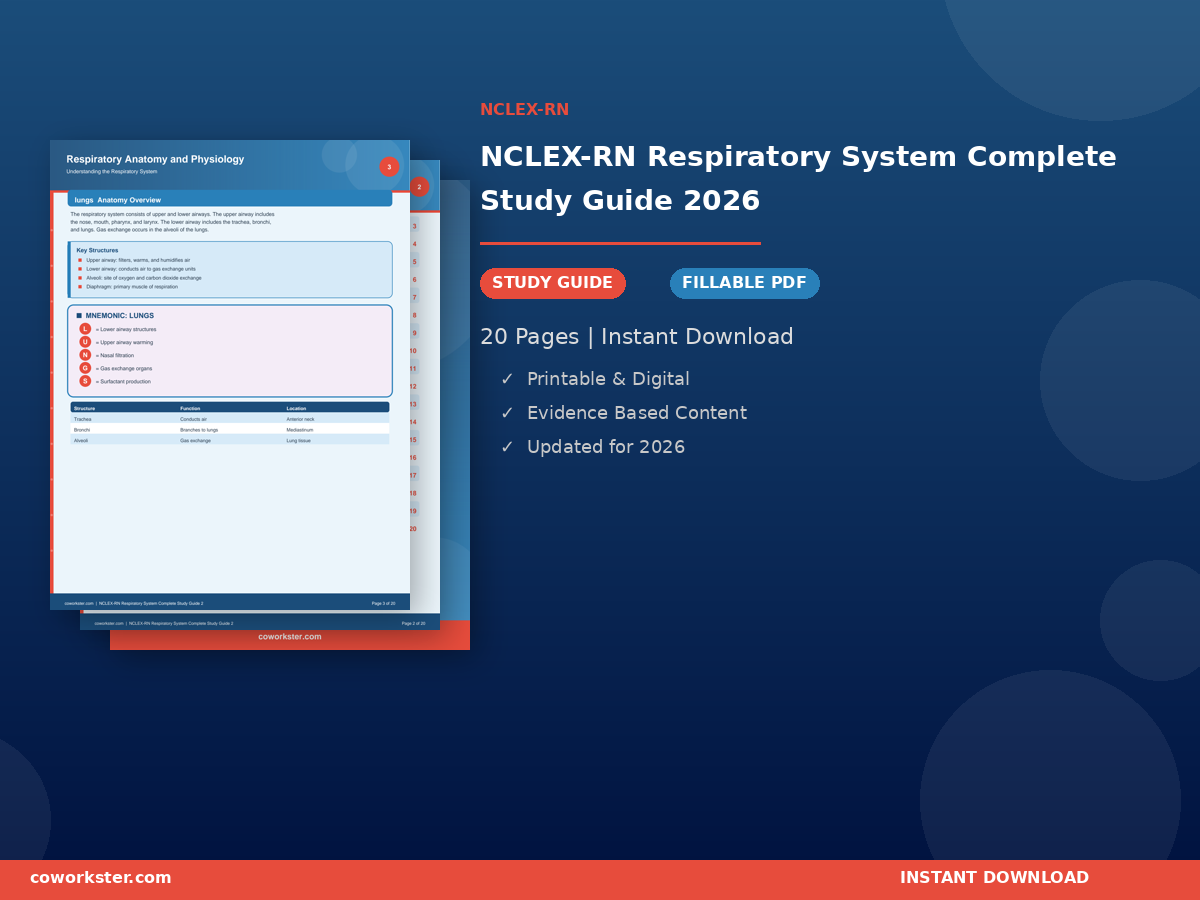Click the red NCLEX-RN category label
Image resolution: width=1200 pixels, height=900 pixels.
(x=524, y=110)
